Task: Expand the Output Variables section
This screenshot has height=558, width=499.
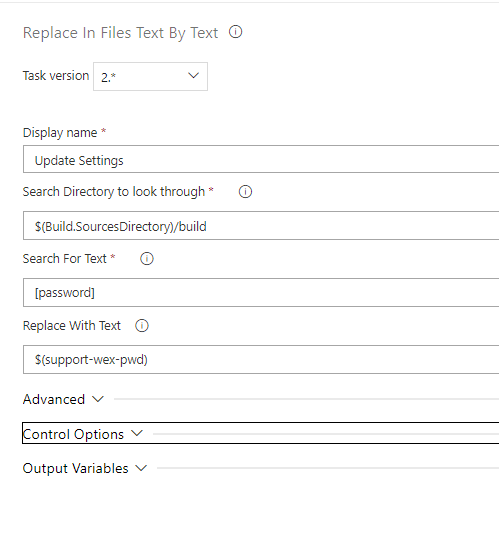Action: [x=85, y=468]
